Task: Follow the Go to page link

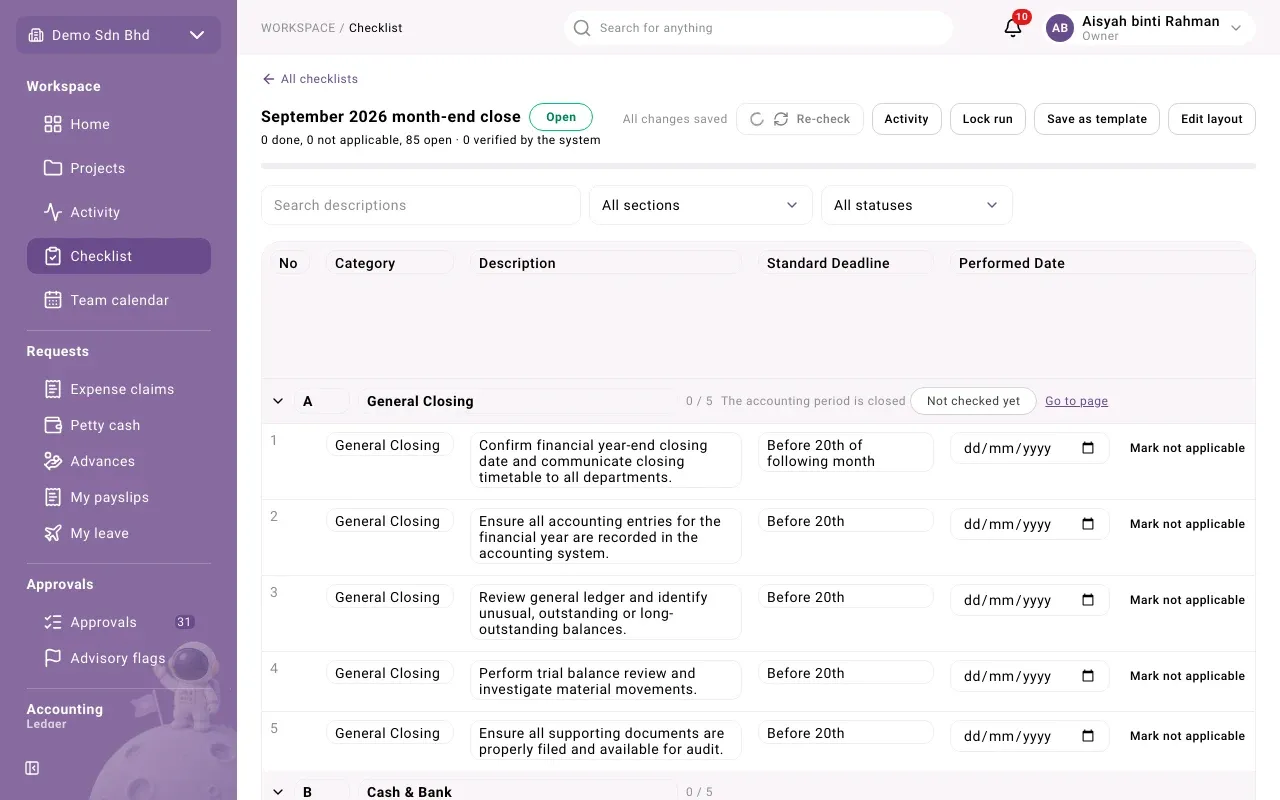Action: [x=1076, y=401]
